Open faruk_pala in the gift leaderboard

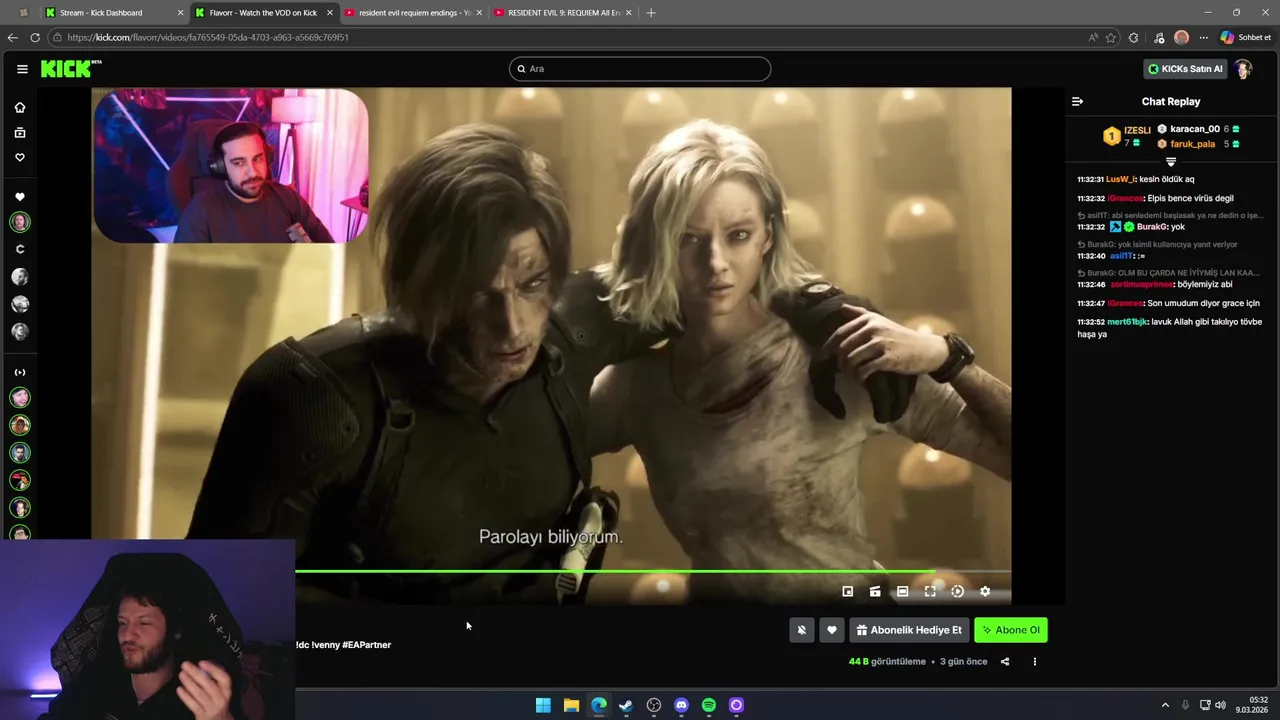point(1193,144)
